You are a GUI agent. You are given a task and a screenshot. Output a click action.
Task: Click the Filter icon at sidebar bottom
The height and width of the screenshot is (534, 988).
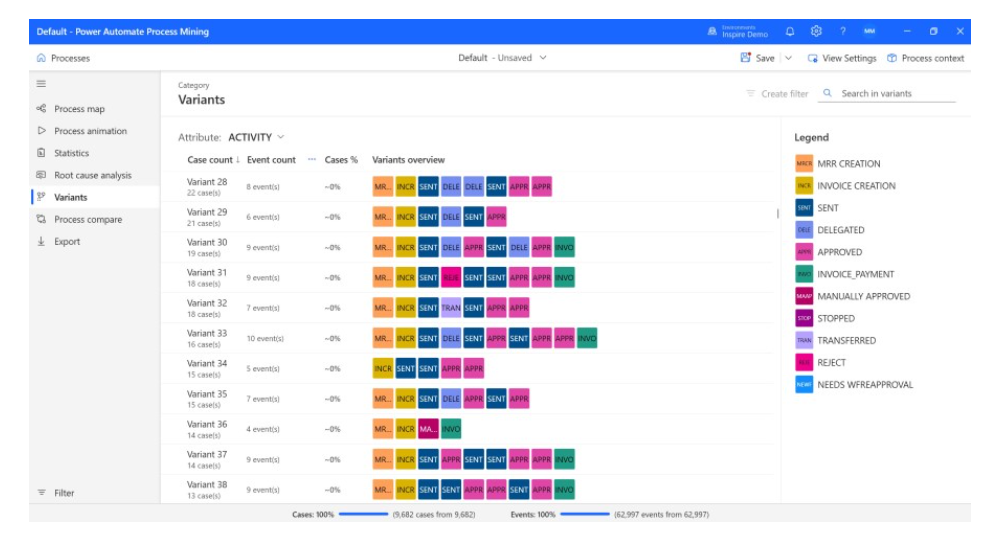tap(41, 492)
